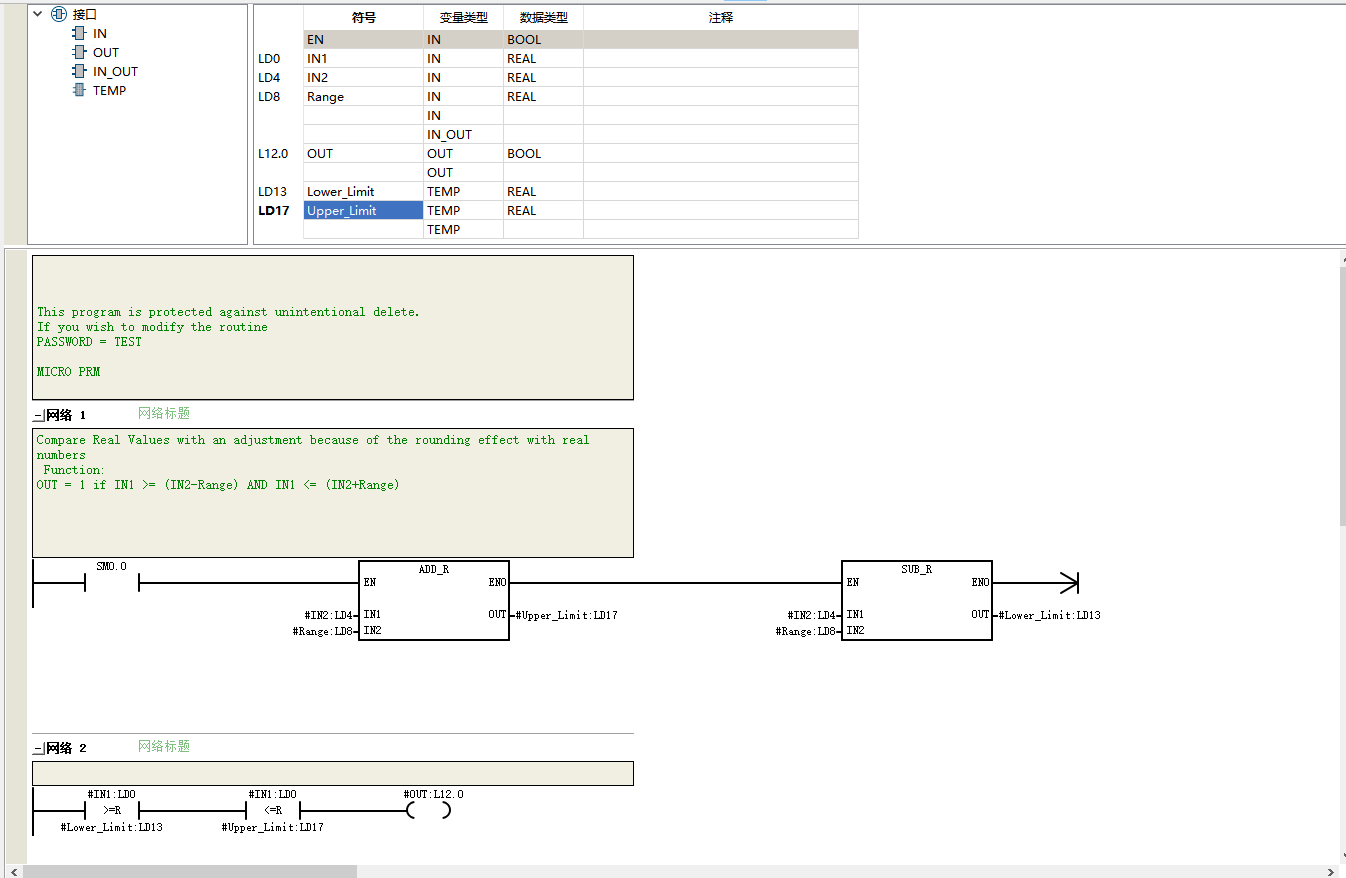Click the #Lower_Limit:LD13 operand under >=R contact
Image resolution: width=1346 pixels, height=878 pixels.
(x=112, y=828)
